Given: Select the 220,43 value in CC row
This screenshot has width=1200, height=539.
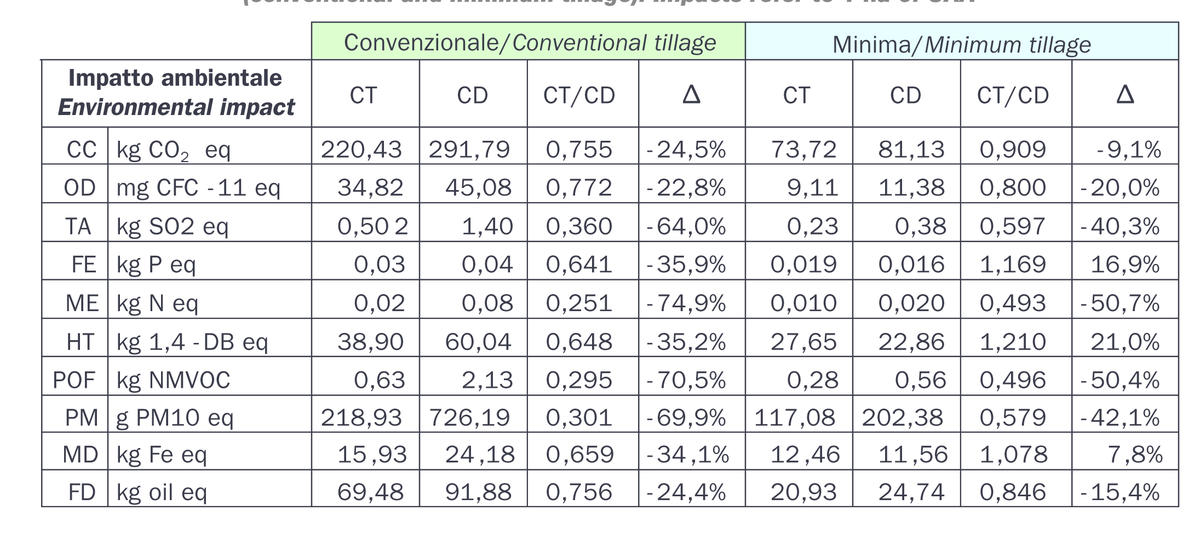Looking at the screenshot, I should point(361,151).
